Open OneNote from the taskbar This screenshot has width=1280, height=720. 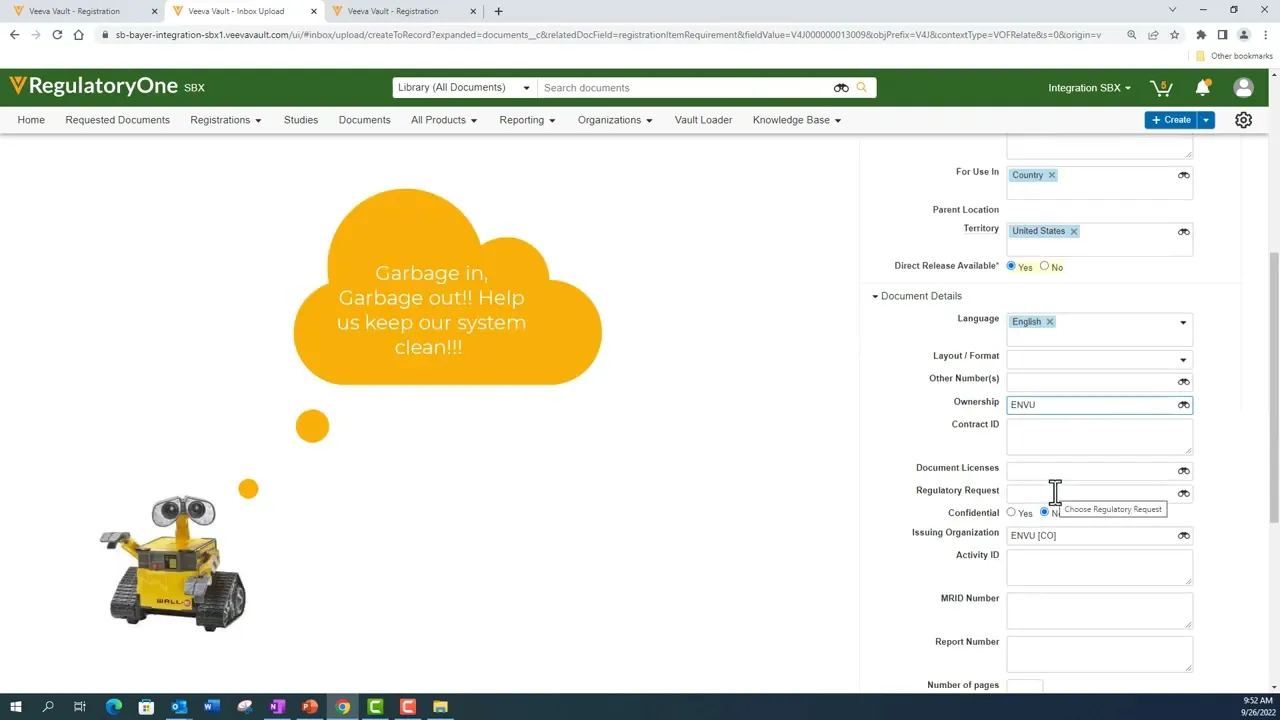[x=277, y=707]
